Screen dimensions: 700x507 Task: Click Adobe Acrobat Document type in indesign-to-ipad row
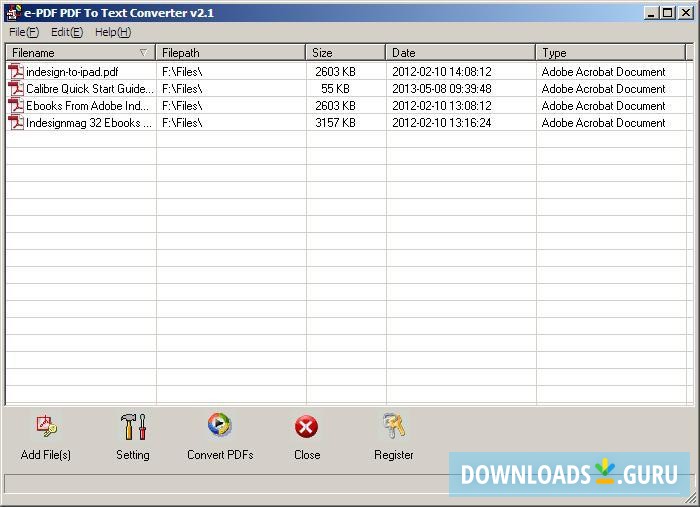click(x=603, y=72)
